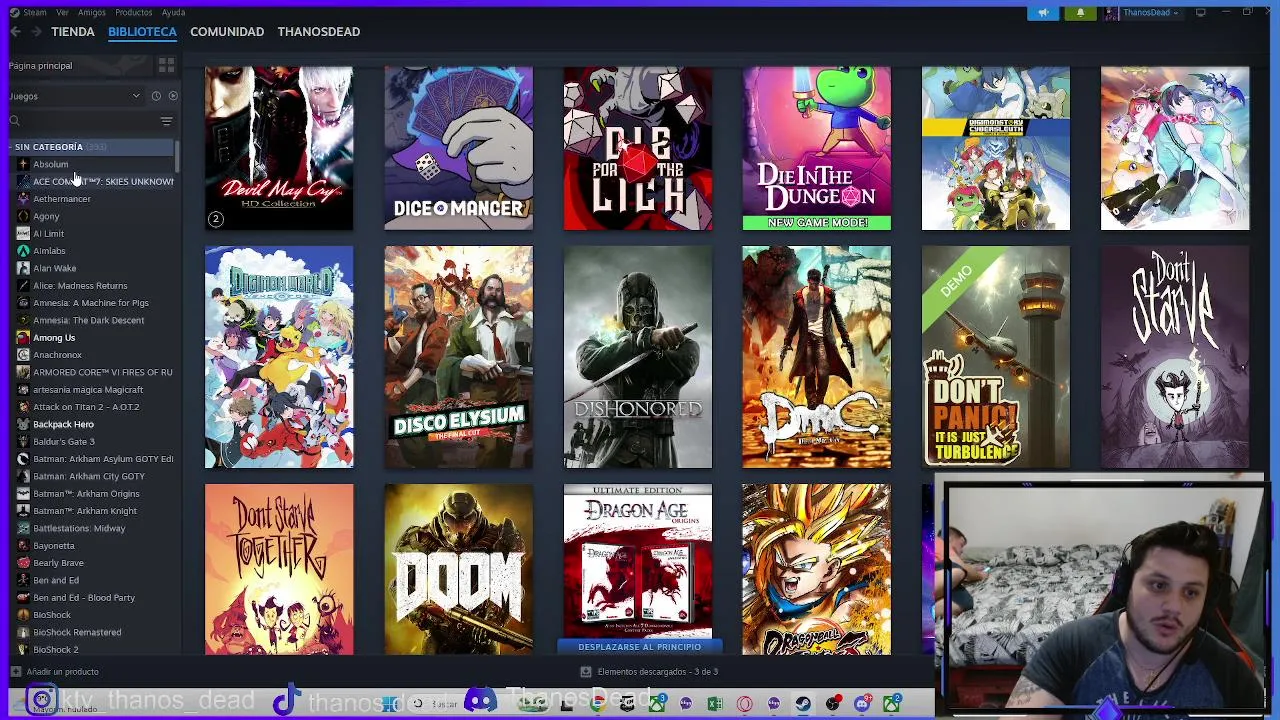Select Bayonetta in the game list
This screenshot has width=1280, height=720.
tap(54, 546)
